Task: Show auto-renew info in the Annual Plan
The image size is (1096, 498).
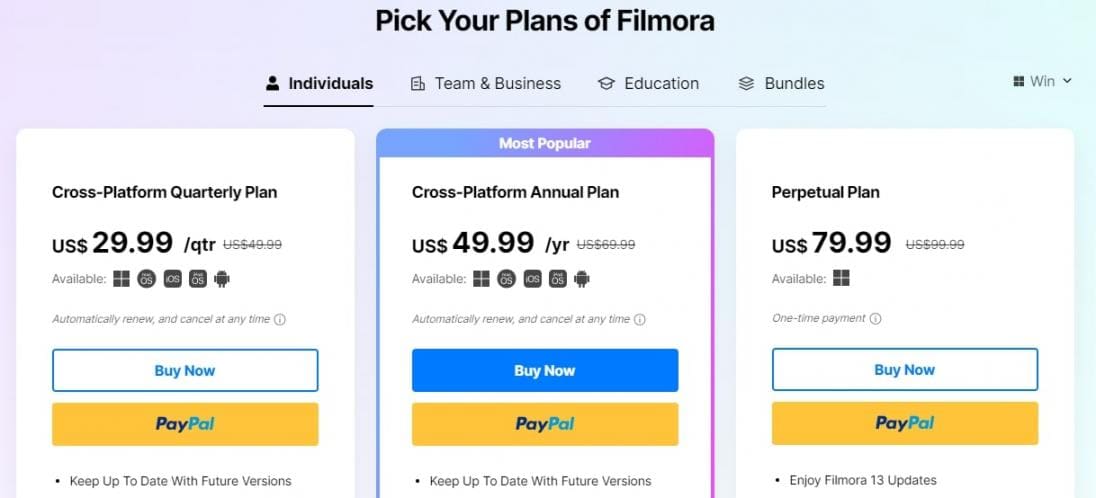Action: pyautogui.click(x=640, y=320)
